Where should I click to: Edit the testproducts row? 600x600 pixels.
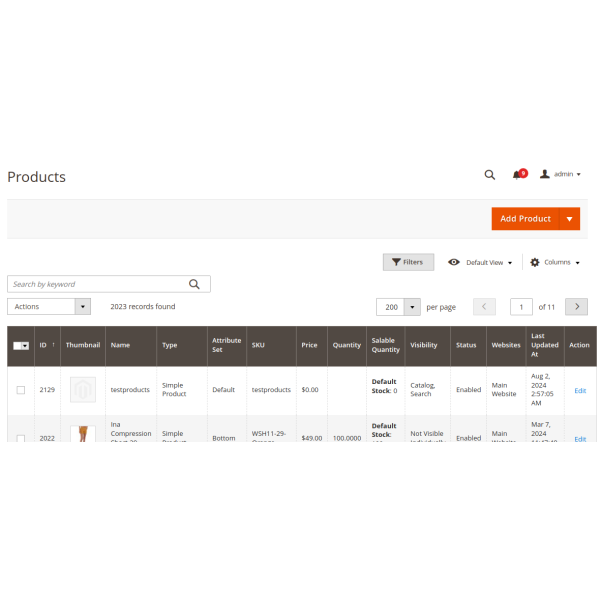(x=580, y=390)
